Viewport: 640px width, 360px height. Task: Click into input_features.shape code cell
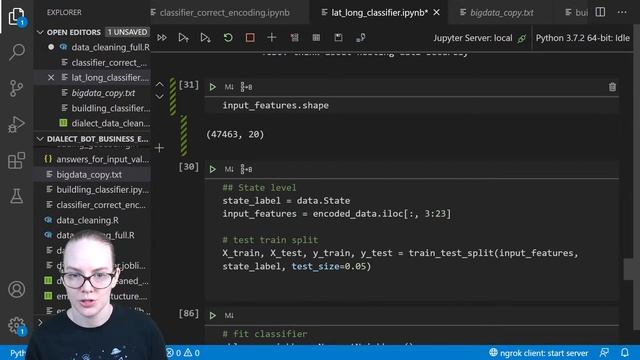coord(412,106)
